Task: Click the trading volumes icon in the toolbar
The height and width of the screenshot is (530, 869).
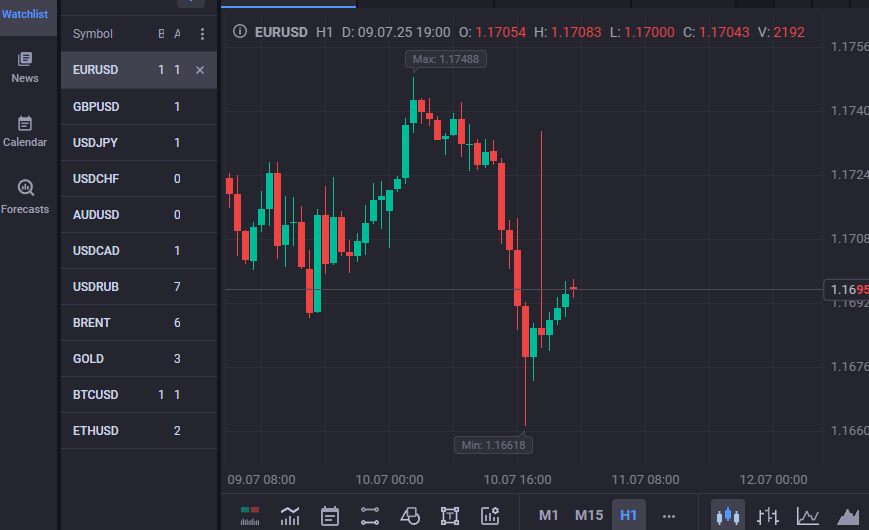Action: [250, 516]
